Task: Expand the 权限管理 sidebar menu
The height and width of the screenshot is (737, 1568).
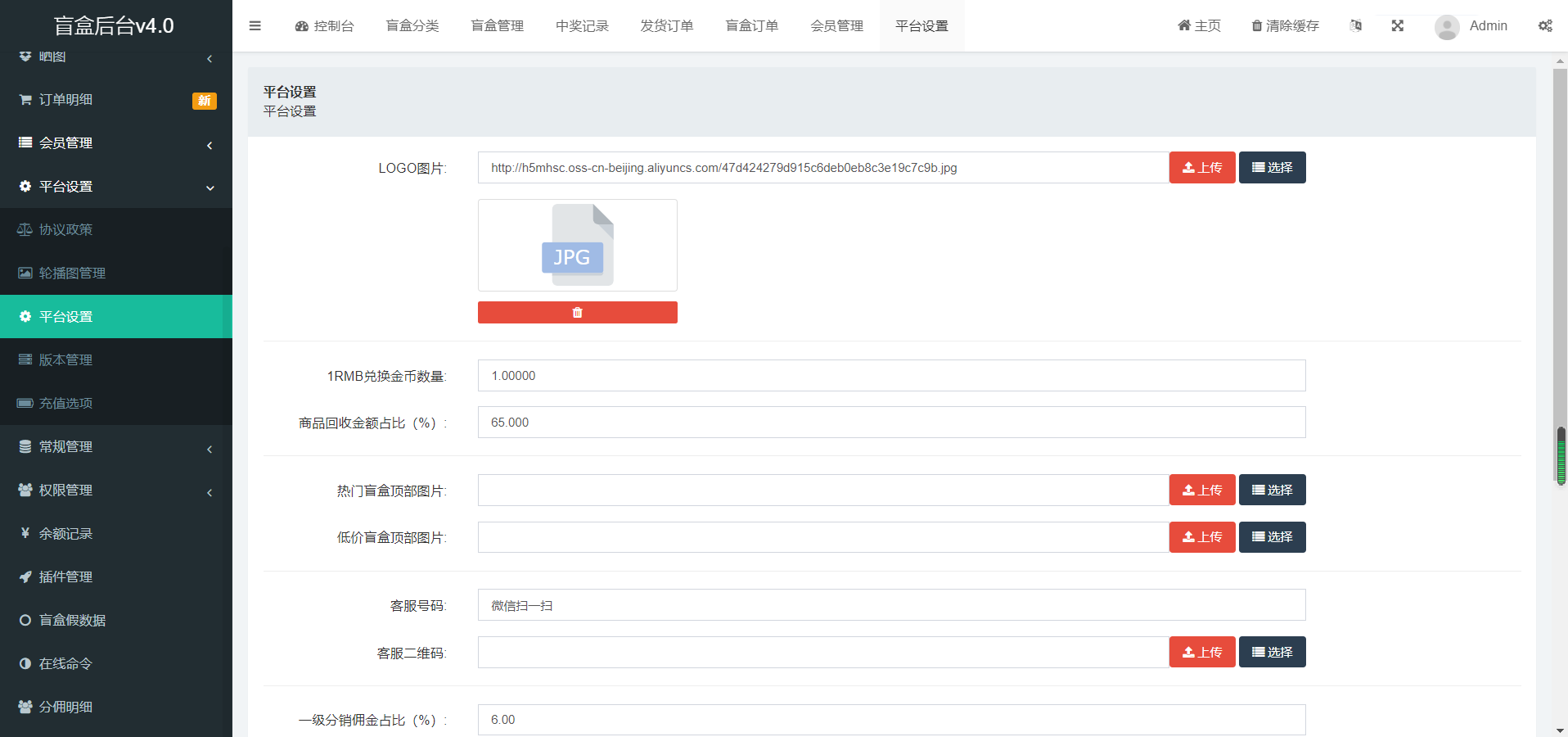Action: [115, 491]
